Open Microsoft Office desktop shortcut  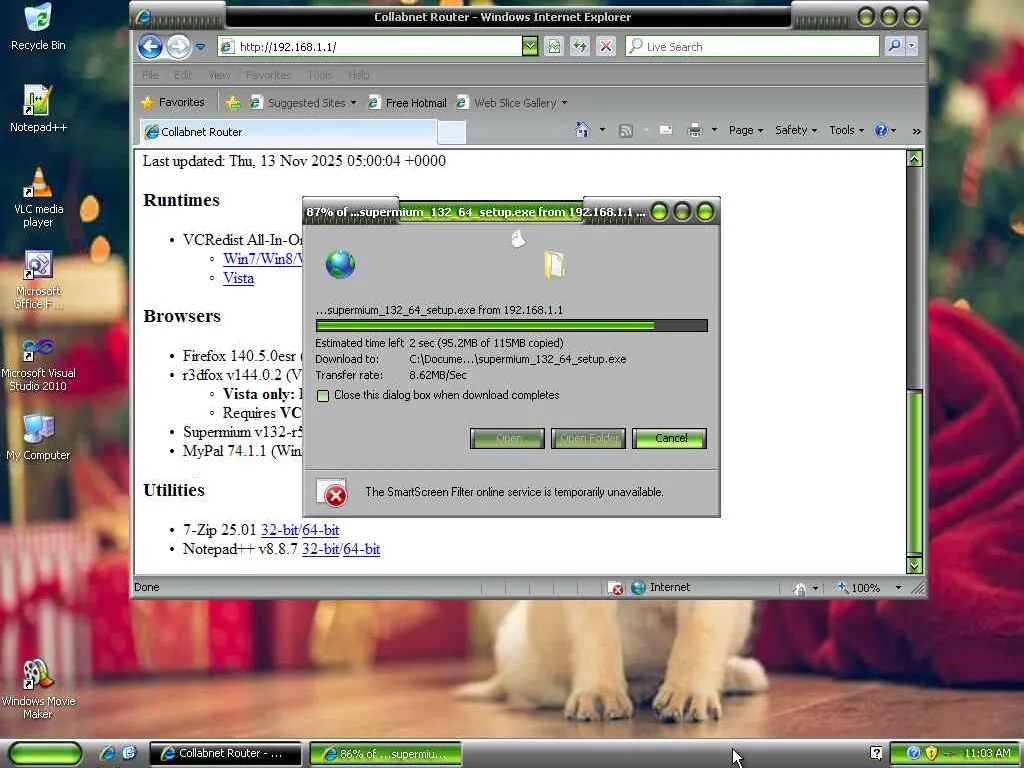pos(38,280)
